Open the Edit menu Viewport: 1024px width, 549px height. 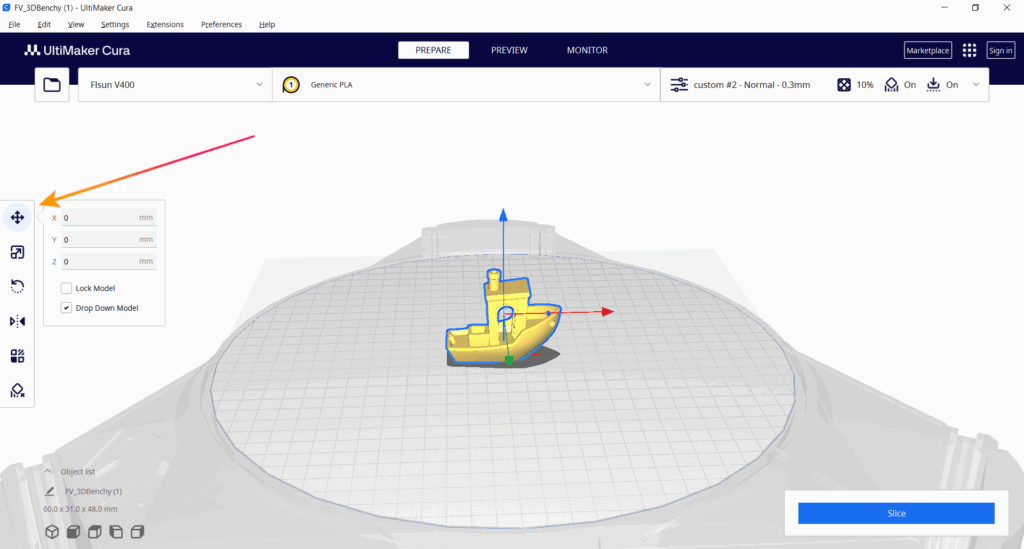coord(44,24)
